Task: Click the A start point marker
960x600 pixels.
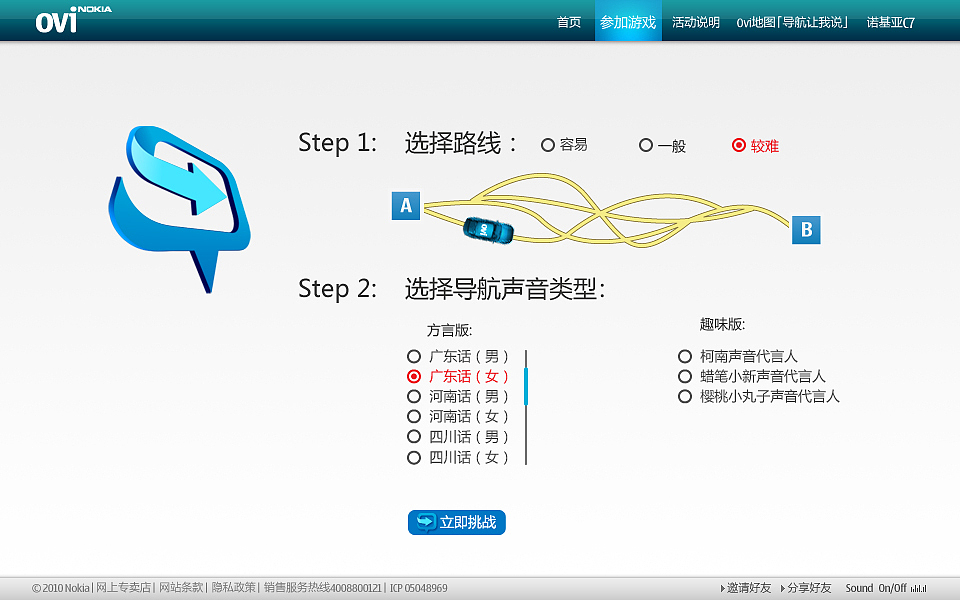Action: click(406, 207)
